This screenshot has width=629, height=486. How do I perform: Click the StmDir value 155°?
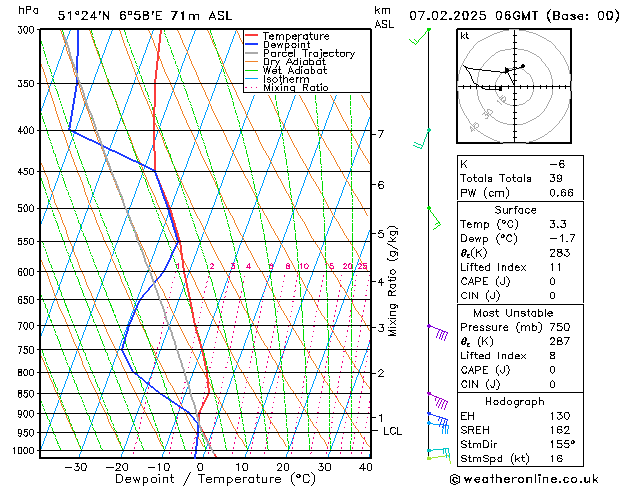pos(562,444)
